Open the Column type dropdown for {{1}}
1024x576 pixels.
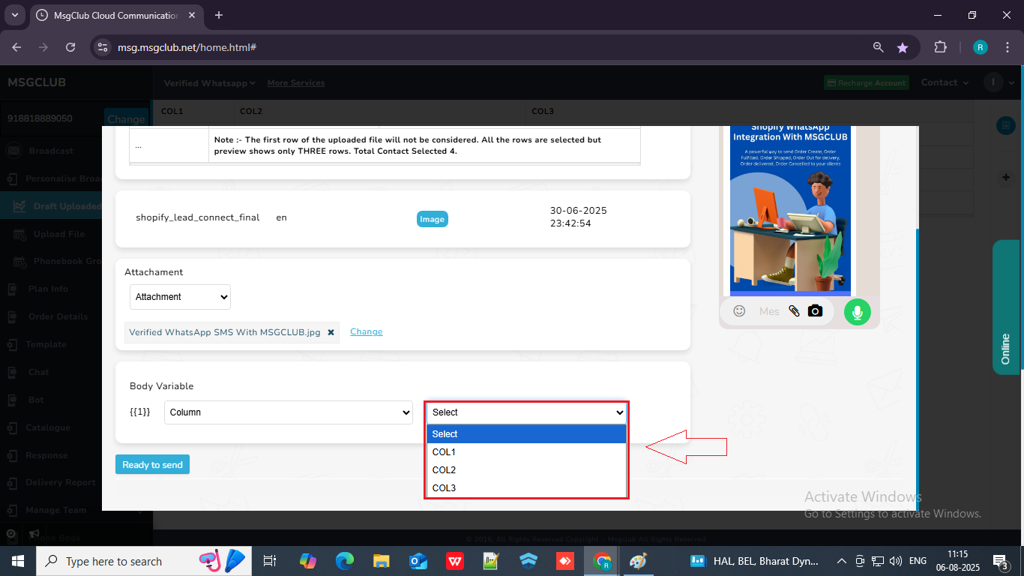pos(288,413)
